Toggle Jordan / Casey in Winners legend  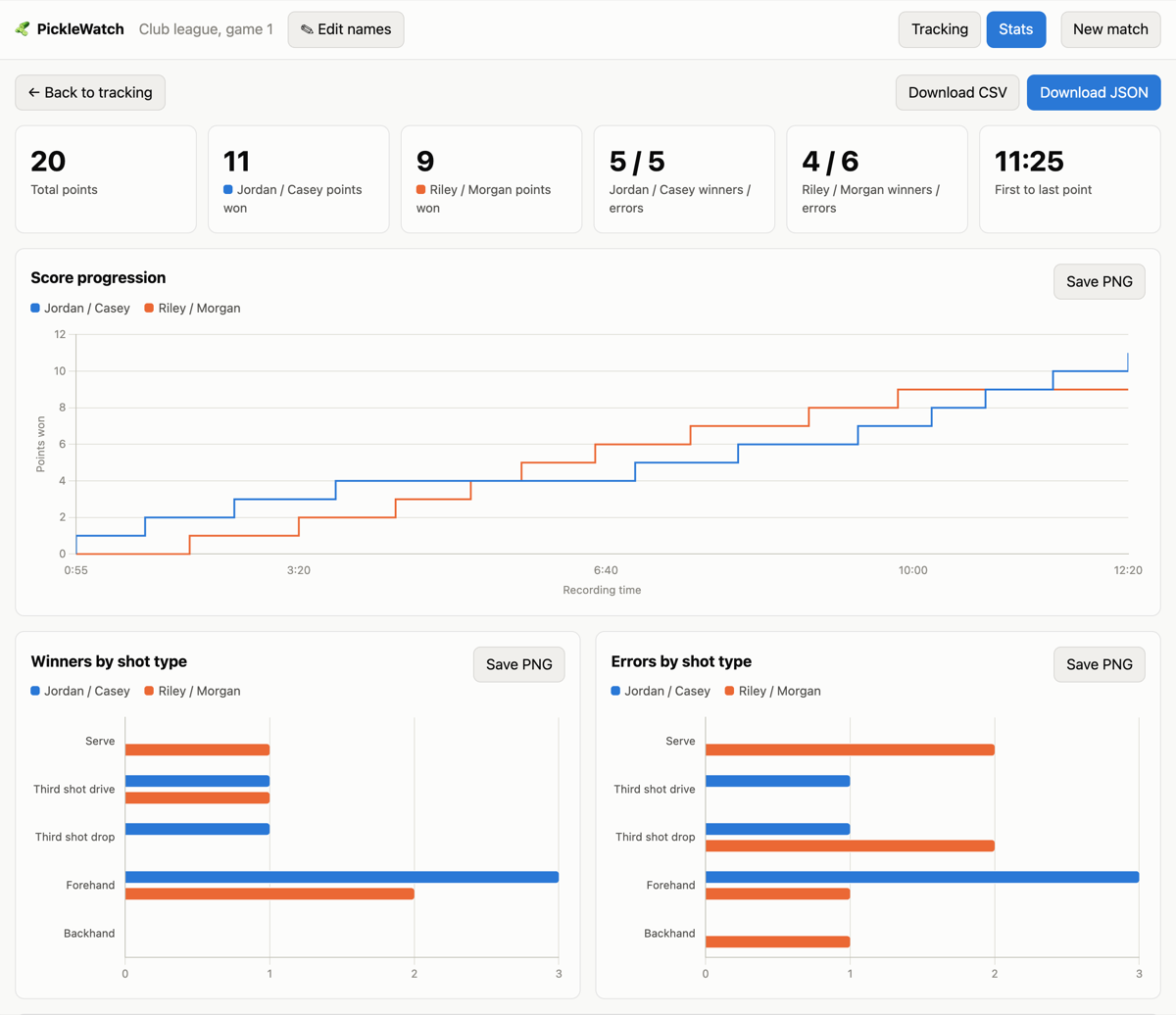click(x=80, y=691)
